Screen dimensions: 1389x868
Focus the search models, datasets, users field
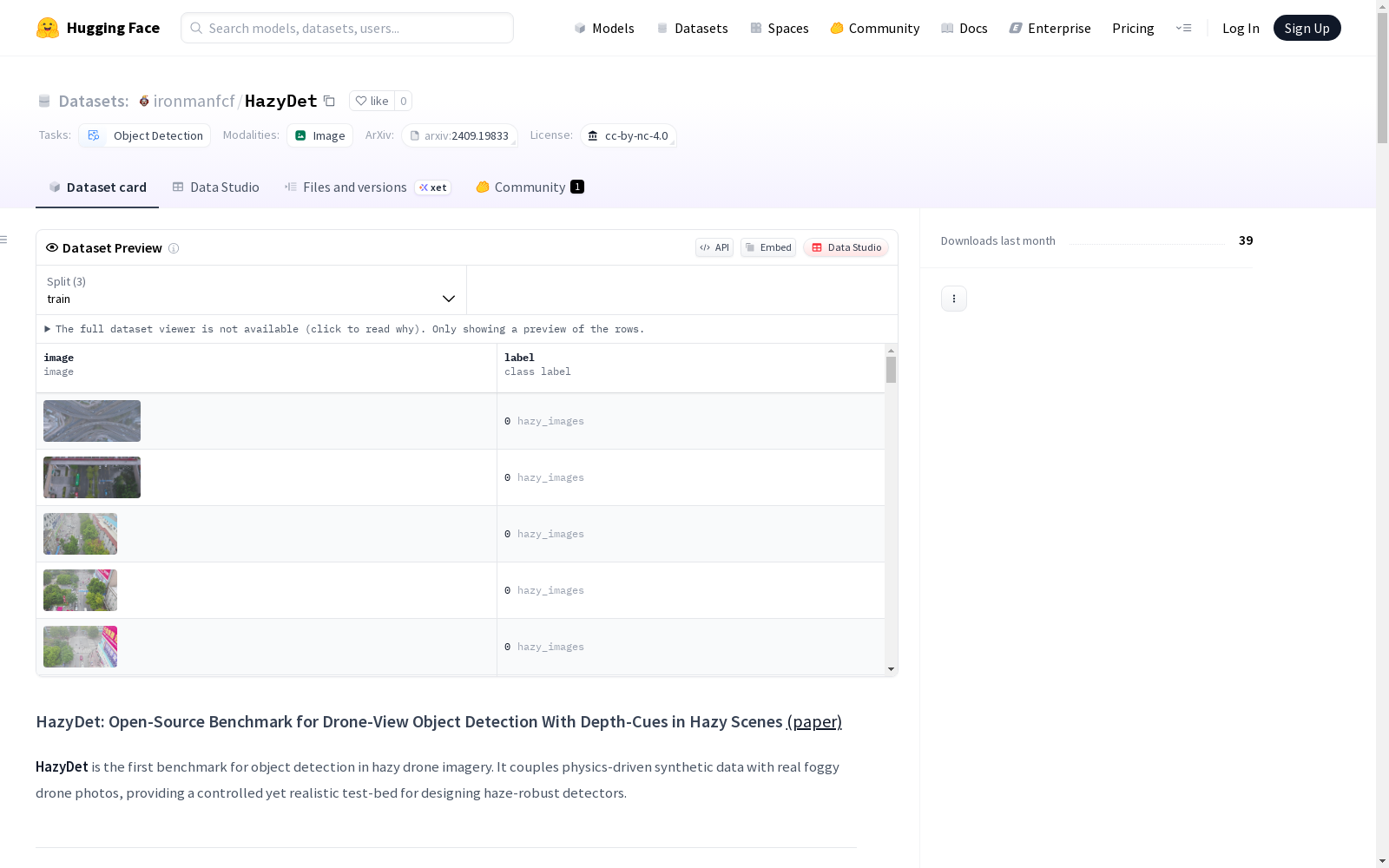click(x=347, y=28)
